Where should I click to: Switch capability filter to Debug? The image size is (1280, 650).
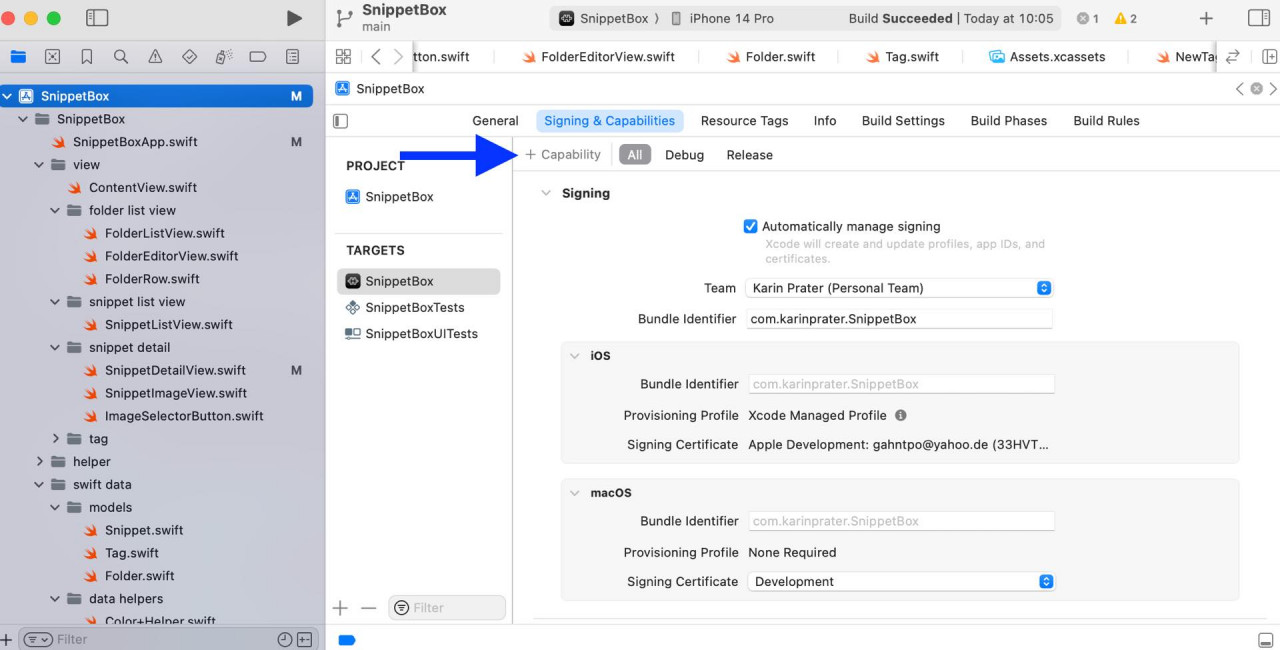(x=684, y=155)
